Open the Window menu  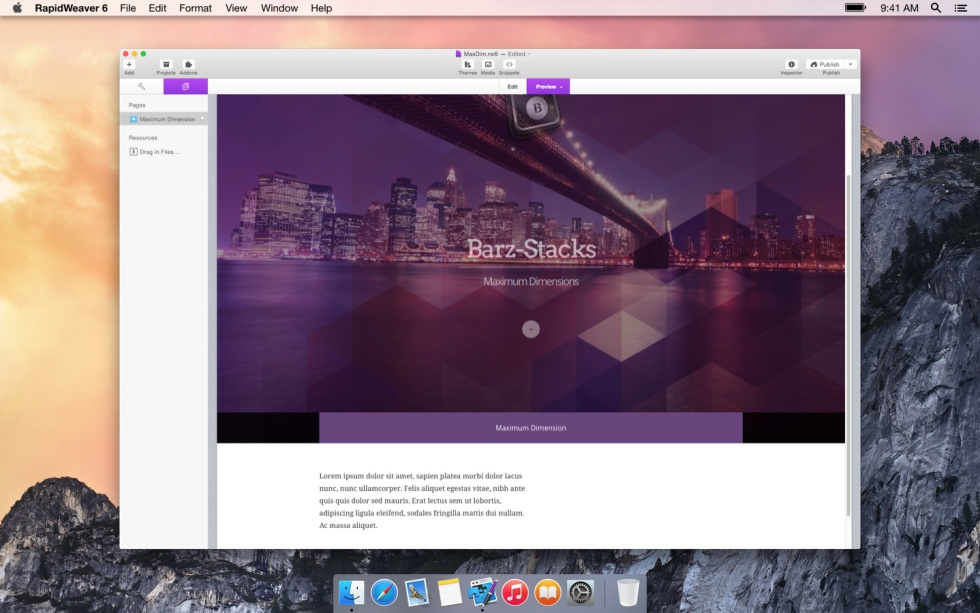pos(279,8)
